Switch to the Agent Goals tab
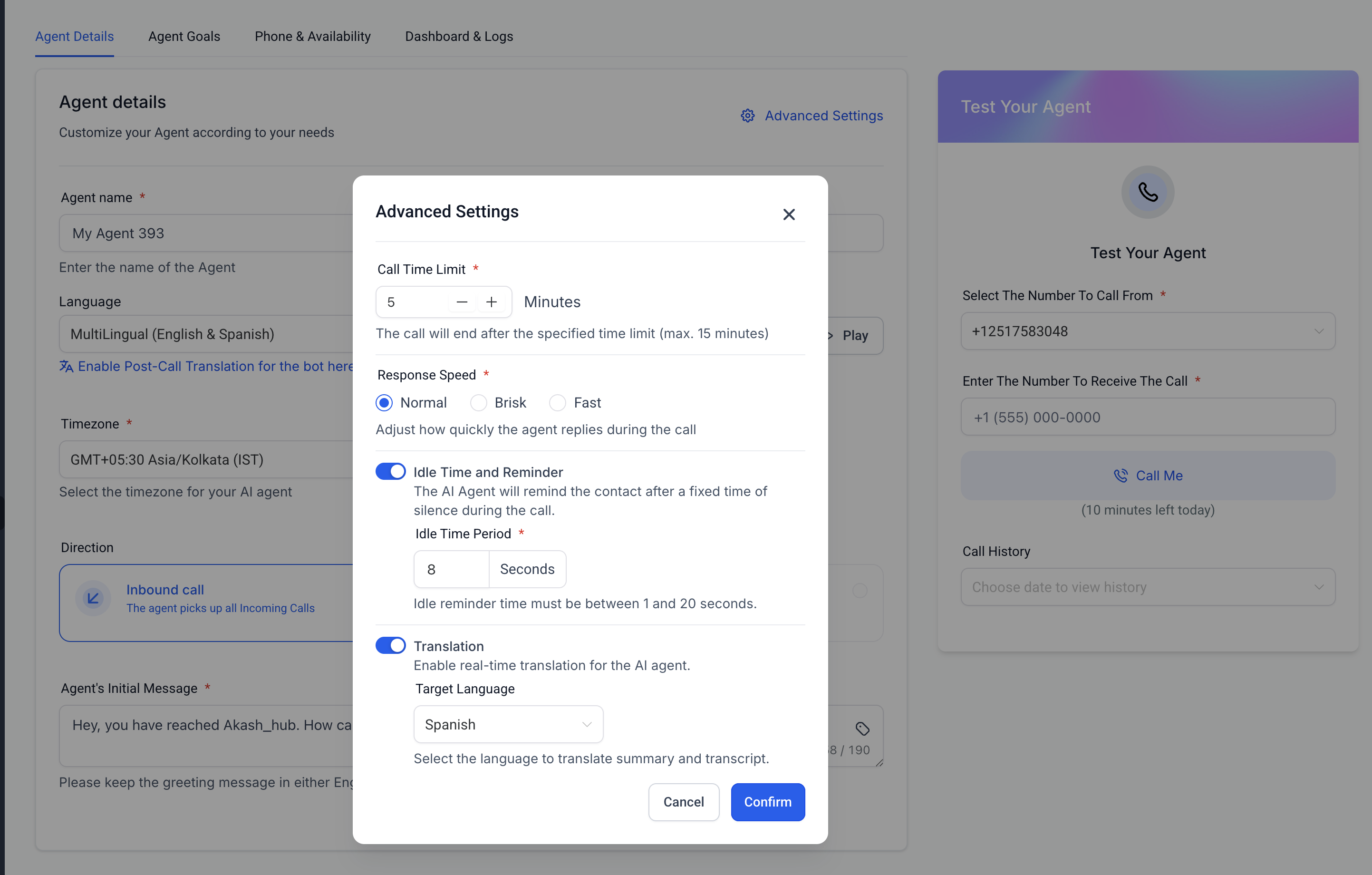Image resolution: width=1372 pixels, height=875 pixels. click(184, 37)
